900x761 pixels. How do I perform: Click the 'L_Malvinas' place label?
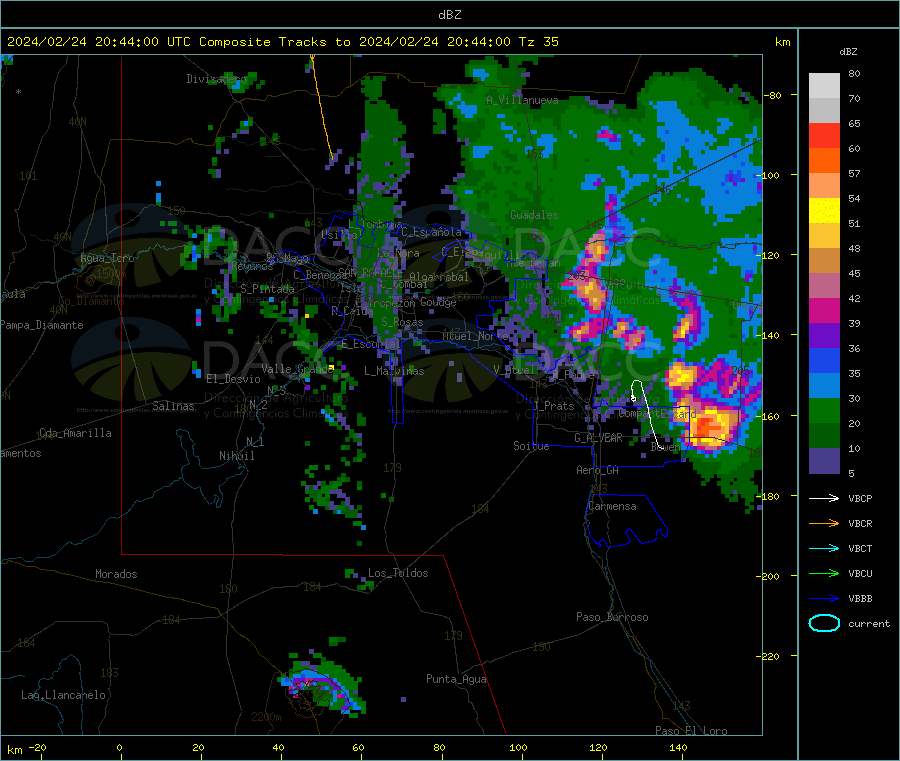[x=394, y=371]
